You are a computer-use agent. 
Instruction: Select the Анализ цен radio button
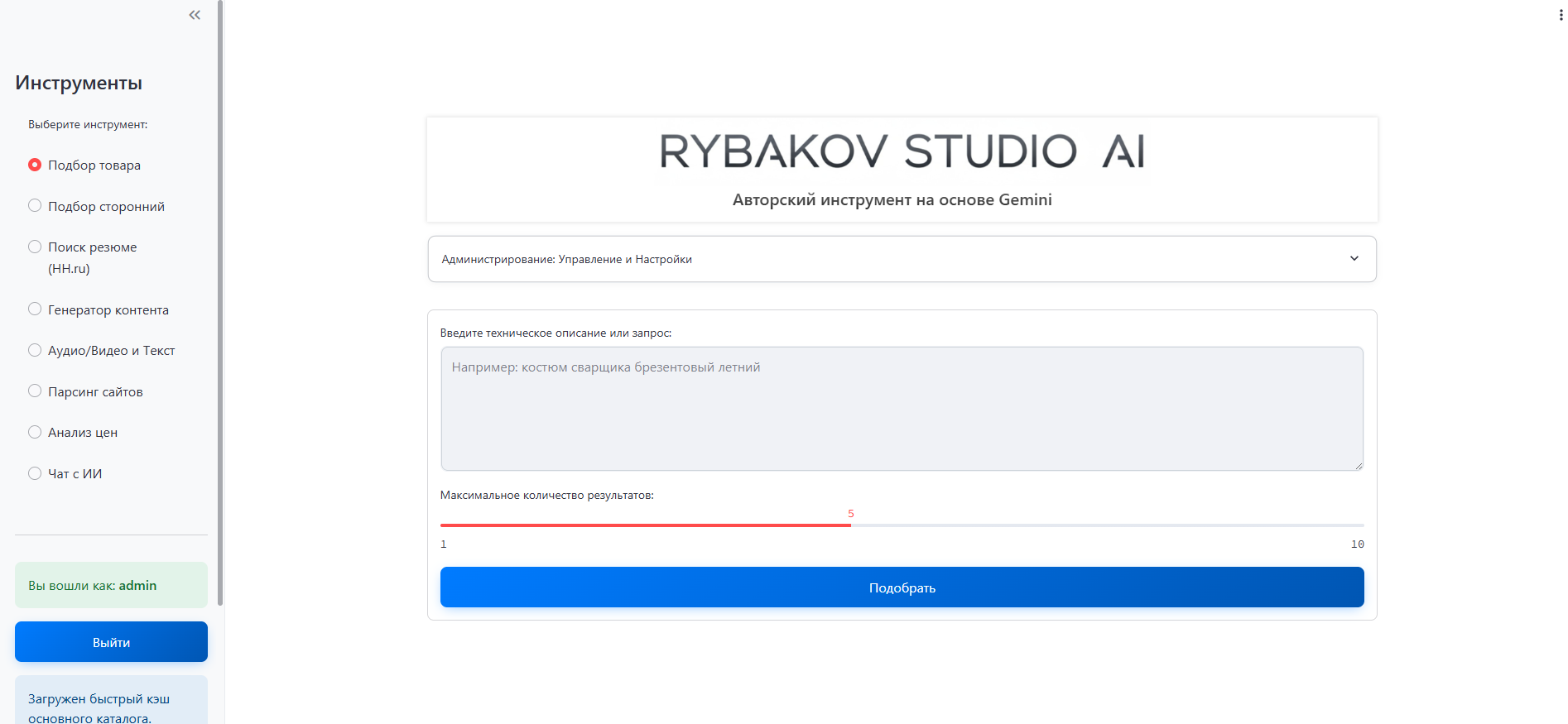(x=35, y=432)
